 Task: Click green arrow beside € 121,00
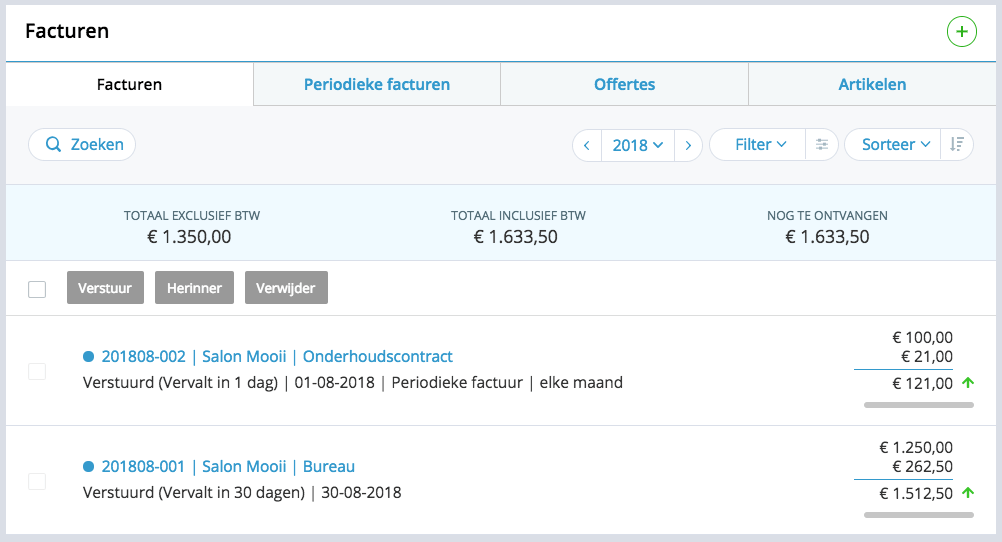(x=967, y=383)
